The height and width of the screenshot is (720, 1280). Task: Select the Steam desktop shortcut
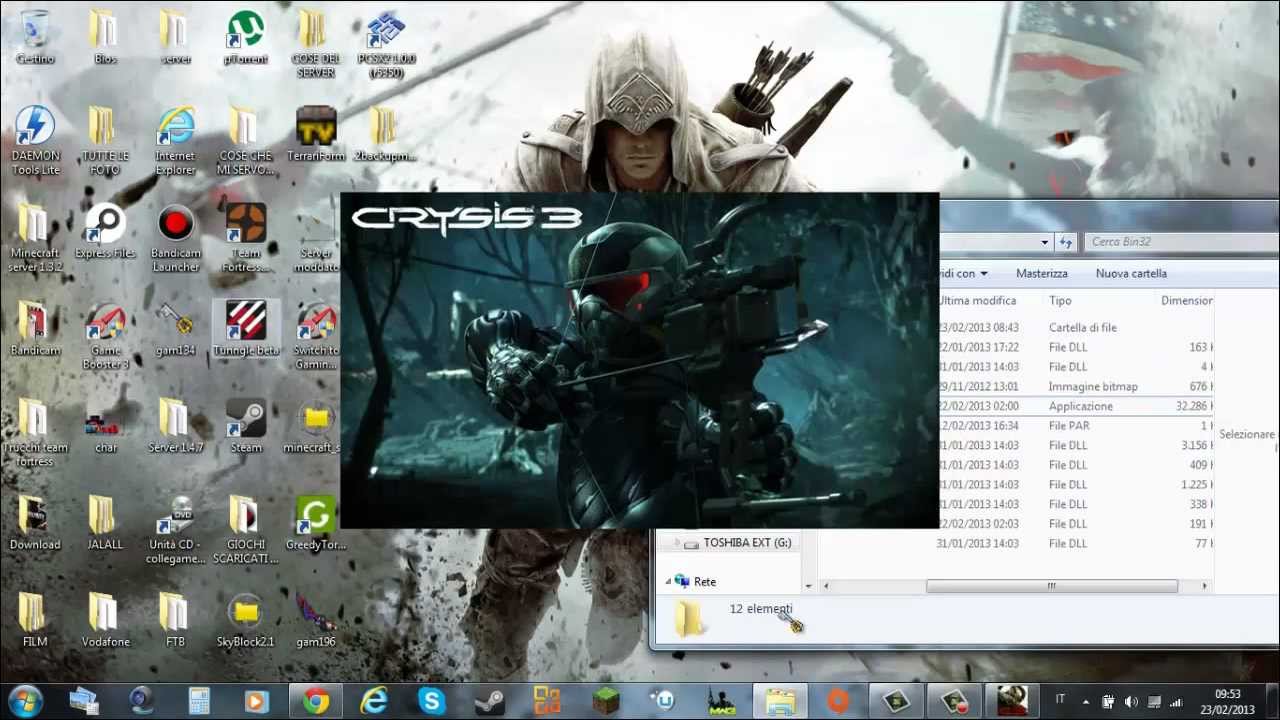[x=245, y=425]
